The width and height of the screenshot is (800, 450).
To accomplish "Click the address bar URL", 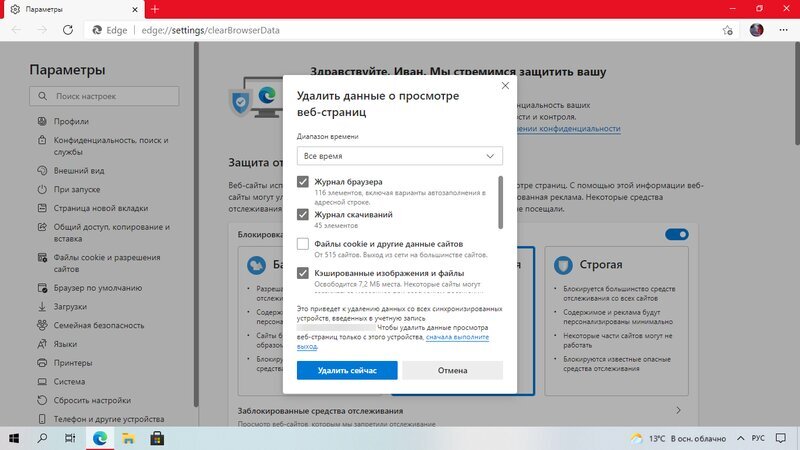I will (210, 30).
